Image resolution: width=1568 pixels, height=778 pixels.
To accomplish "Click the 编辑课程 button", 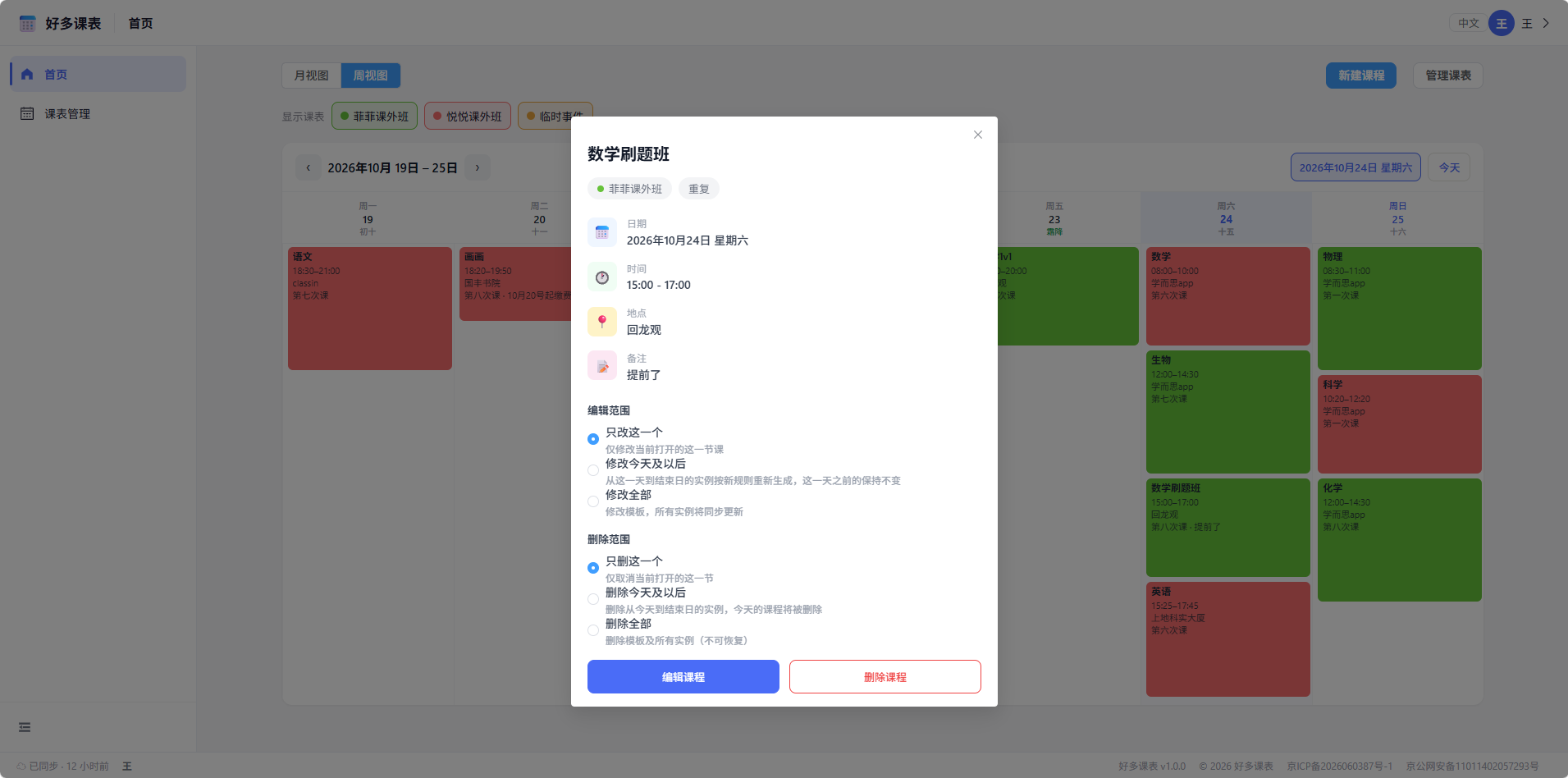I will 683,677.
